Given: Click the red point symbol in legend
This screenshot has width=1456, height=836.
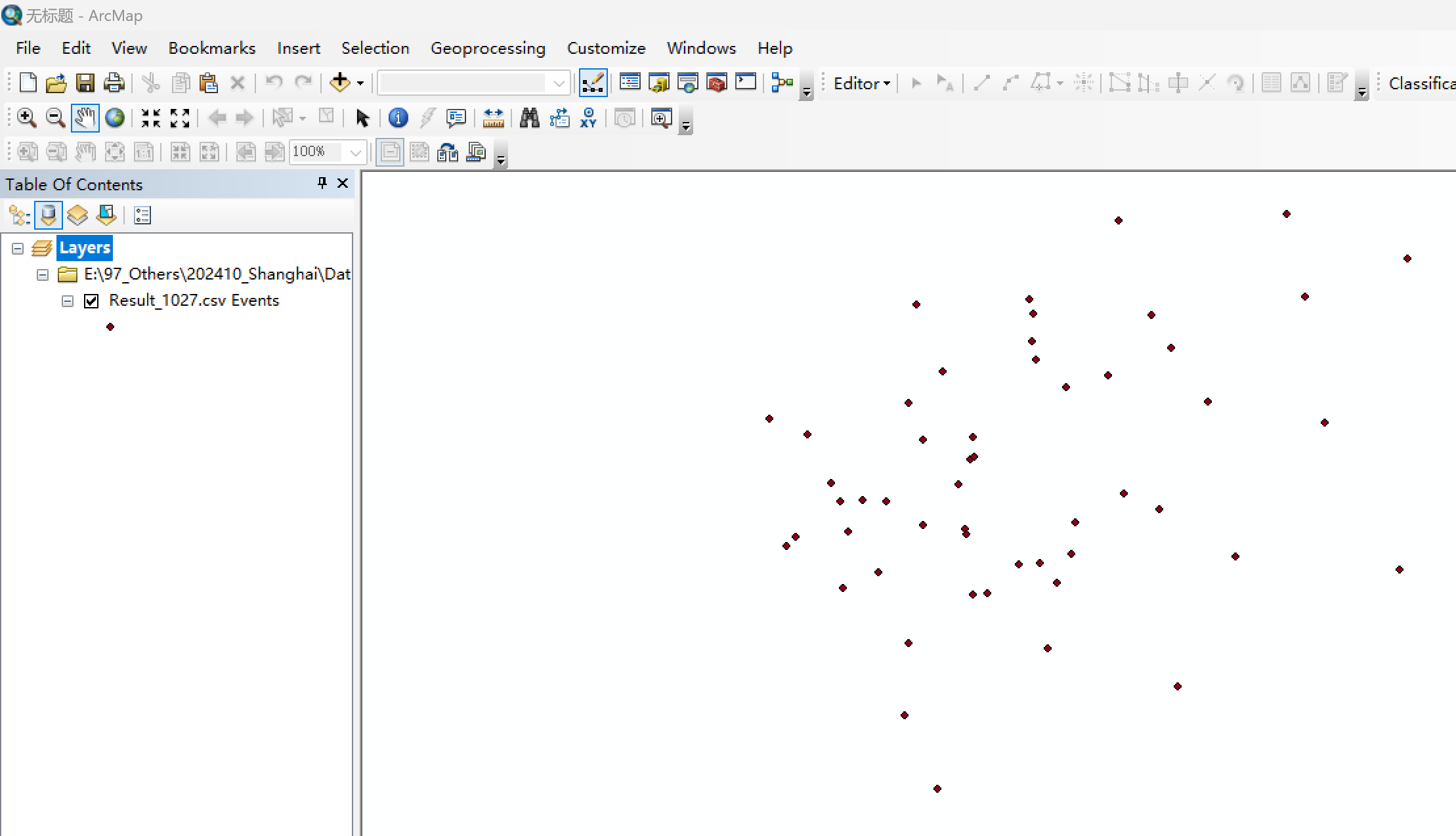Looking at the screenshot, I should tap(110, 327).
